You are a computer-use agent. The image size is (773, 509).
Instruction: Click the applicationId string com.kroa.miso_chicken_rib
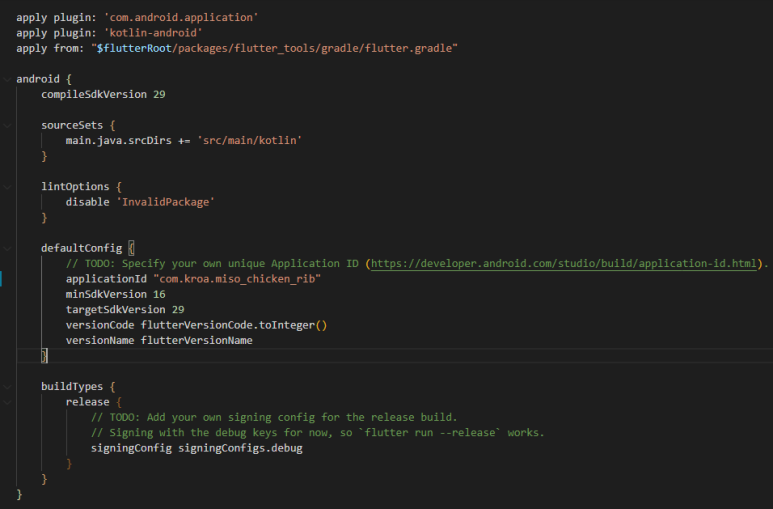(x=237, y=279)
